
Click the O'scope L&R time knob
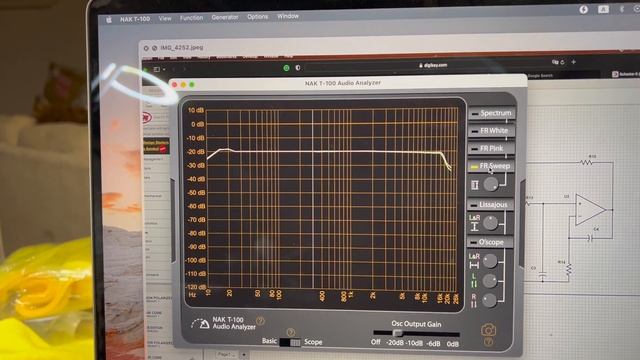(490, 261)
